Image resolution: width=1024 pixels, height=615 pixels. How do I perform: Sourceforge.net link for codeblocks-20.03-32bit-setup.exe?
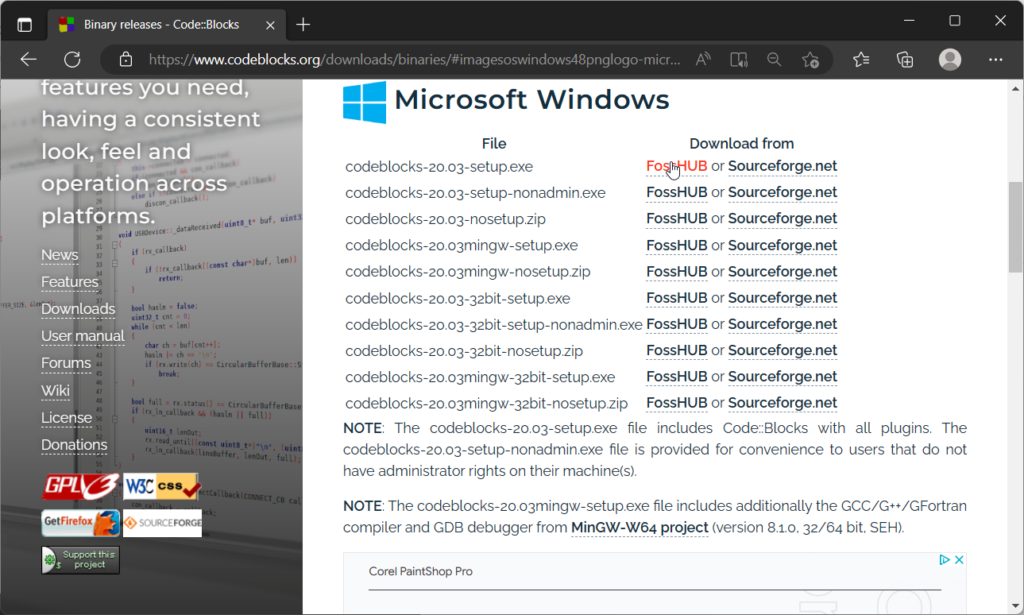pyautogui.click(x=782, y=298)
